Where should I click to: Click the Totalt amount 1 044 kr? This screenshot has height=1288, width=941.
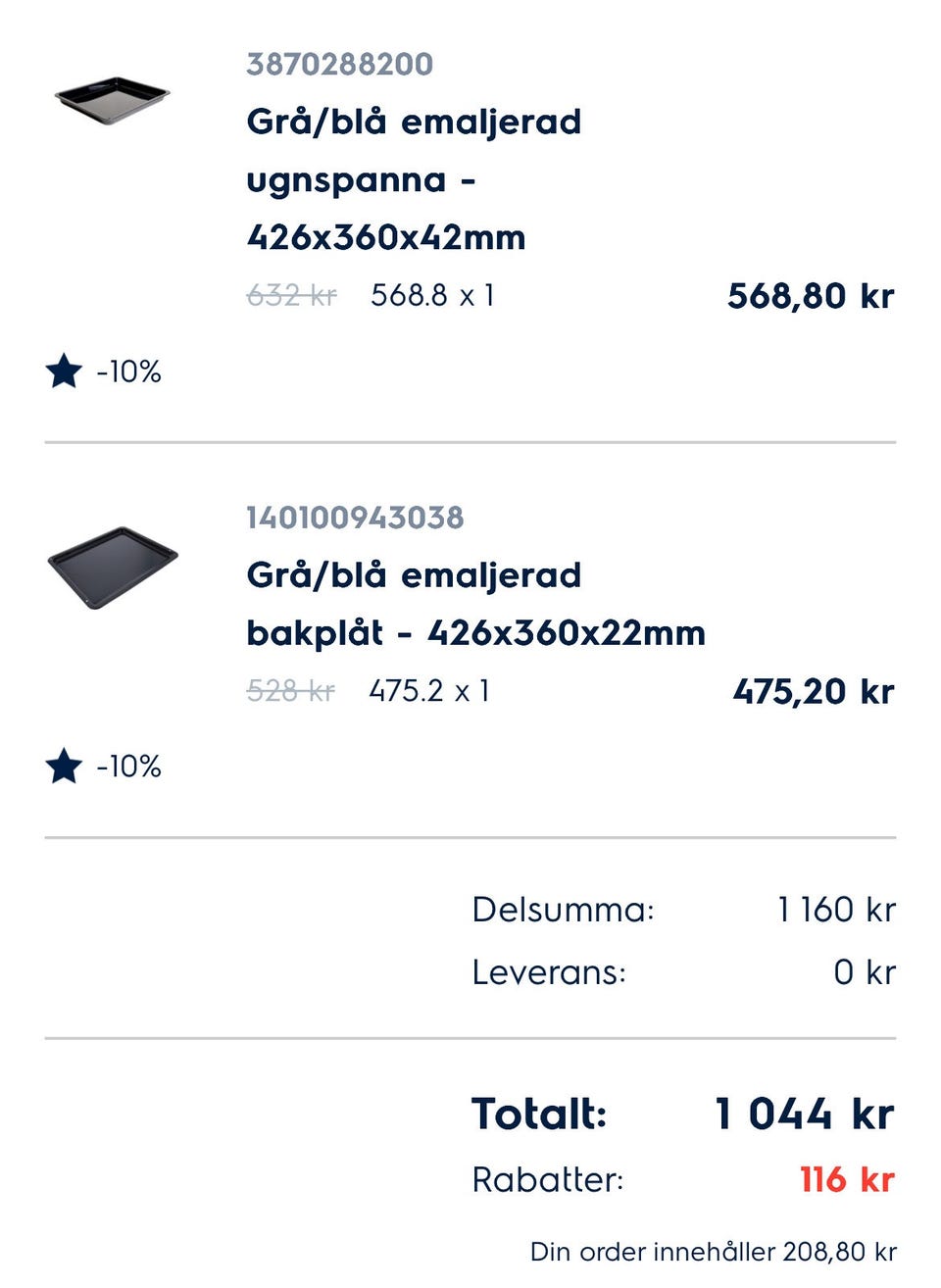tap(804, 1115)
